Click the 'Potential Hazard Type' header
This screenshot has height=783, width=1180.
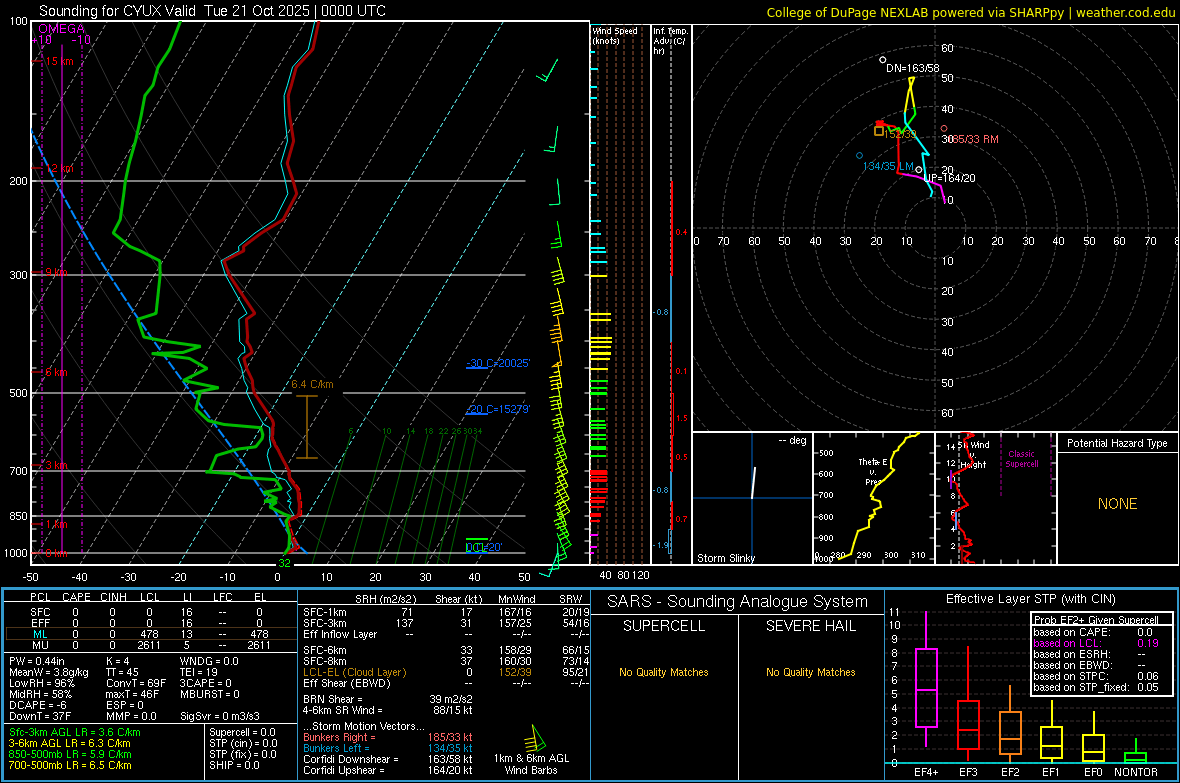(x=1118, y=443)
